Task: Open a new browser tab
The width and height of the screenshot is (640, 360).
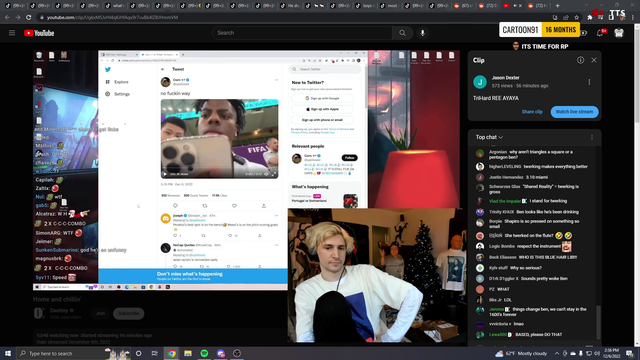Action: click(x=557, y=6)
